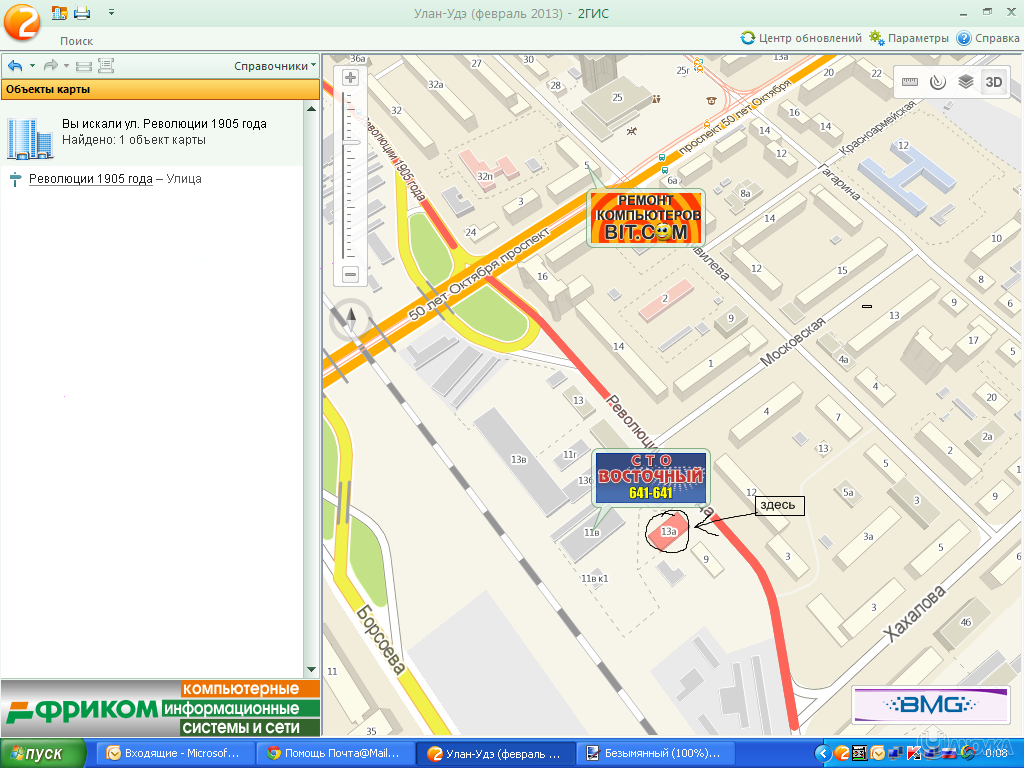Open the map layers stack icon
This screenshot has width=1024, height=768.
[965, 82]
